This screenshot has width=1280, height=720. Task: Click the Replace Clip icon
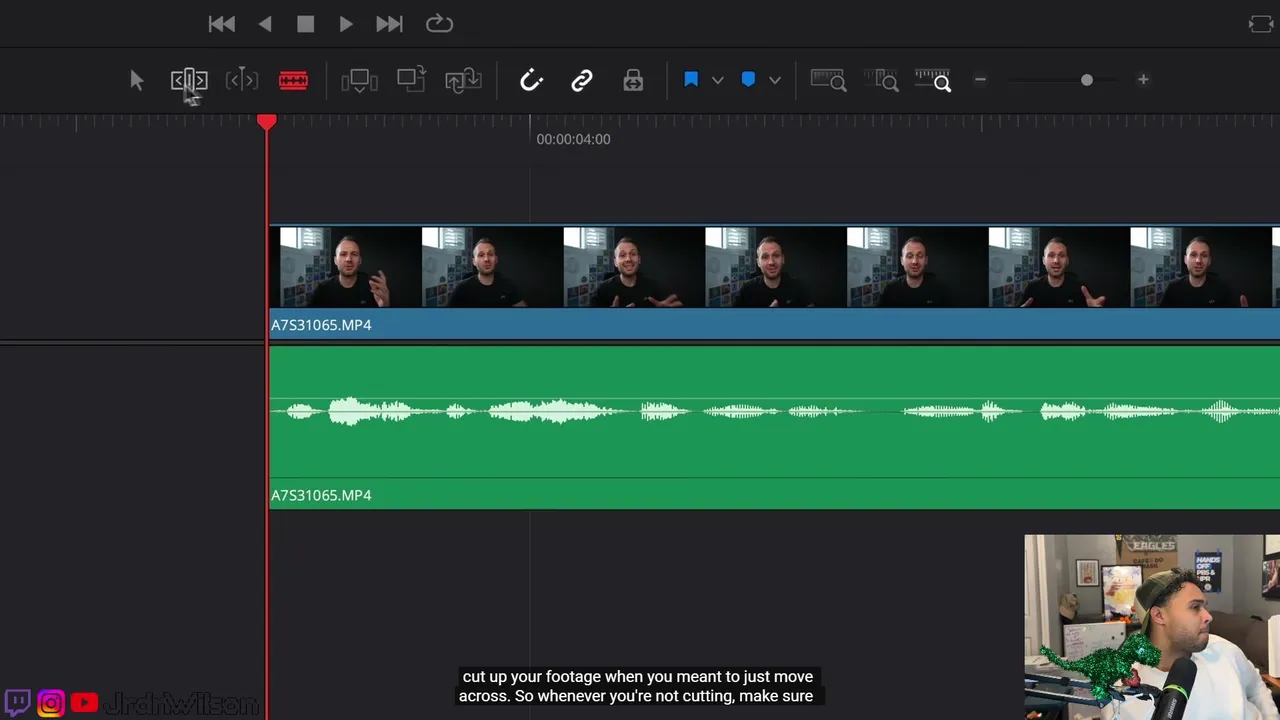tap(463, 80)
